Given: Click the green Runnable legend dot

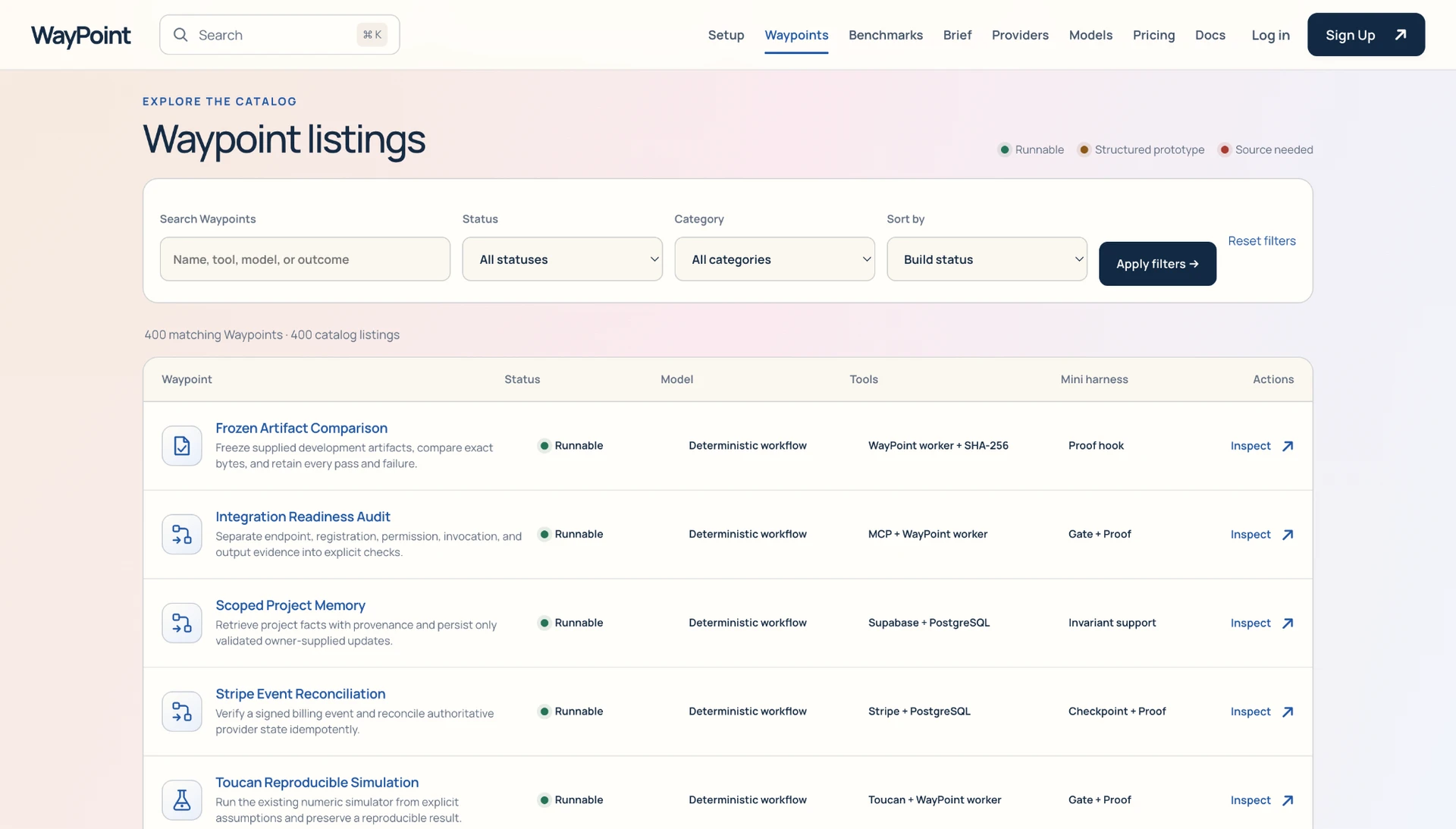Looking at the screenshot, I should click(x=1005, y=149).
